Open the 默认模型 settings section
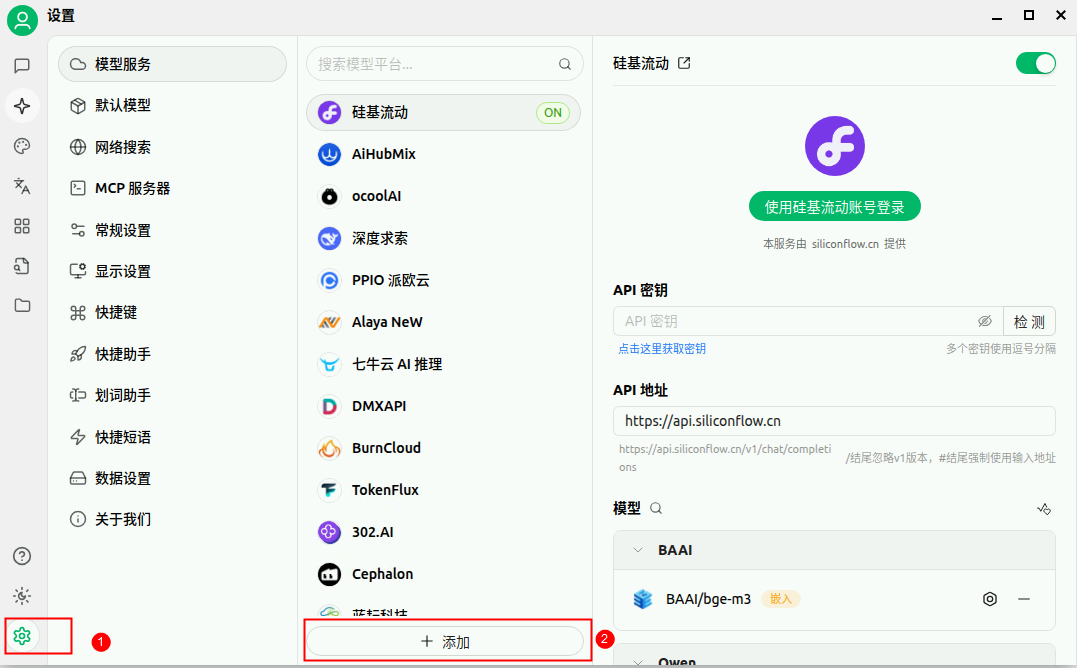Screen dimensions: 1077x668 click(x=172, y=106)
